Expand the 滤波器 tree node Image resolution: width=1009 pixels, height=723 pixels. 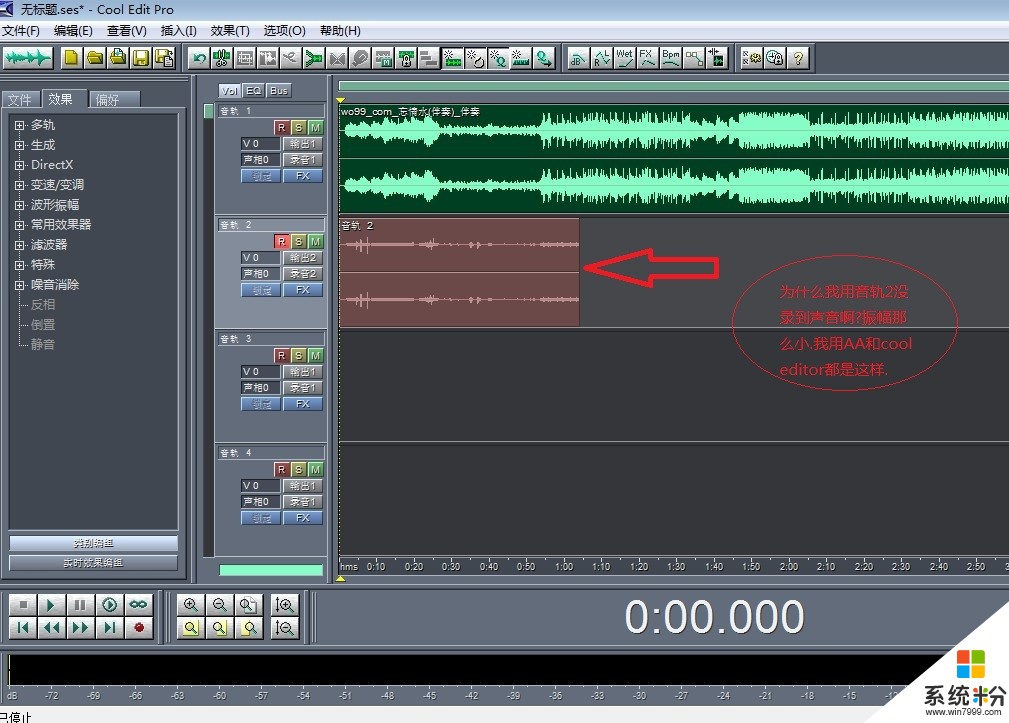pyautogui.click(x=19, y=245)
